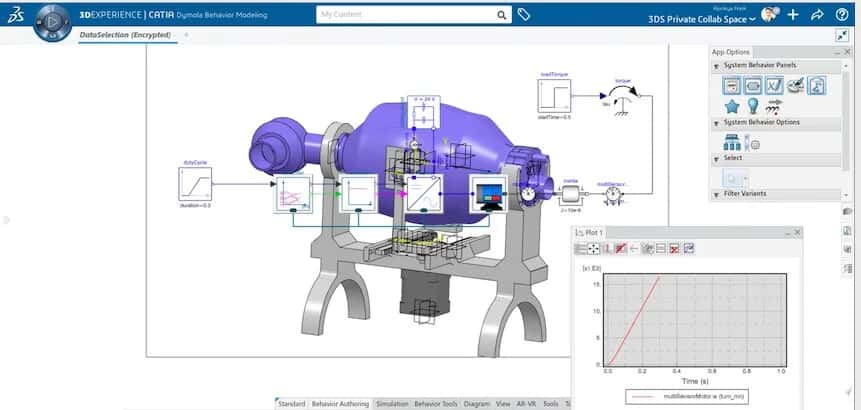This screenshot has width=861, height=410.
Task: Click the red X delete icon in Plot toolbar
Action: 675,249
